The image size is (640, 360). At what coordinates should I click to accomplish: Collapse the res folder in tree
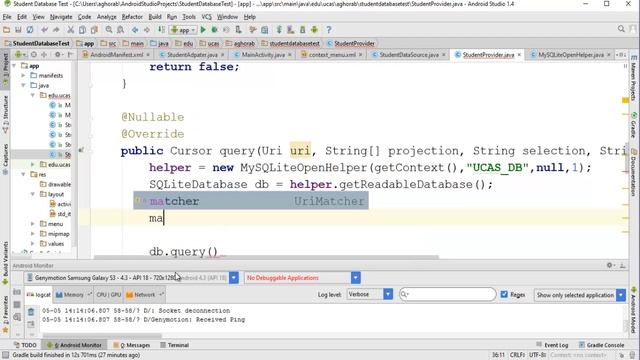tap(23, 174)
